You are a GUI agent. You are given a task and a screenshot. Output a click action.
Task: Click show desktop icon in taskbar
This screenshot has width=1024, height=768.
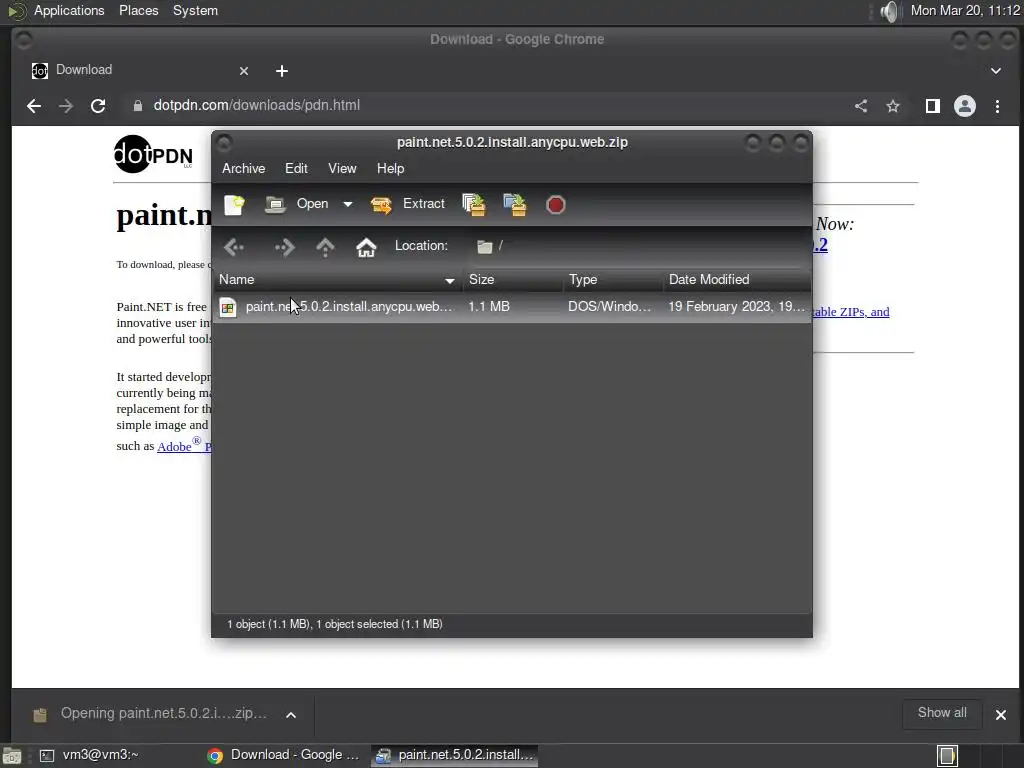coord(12,756)
